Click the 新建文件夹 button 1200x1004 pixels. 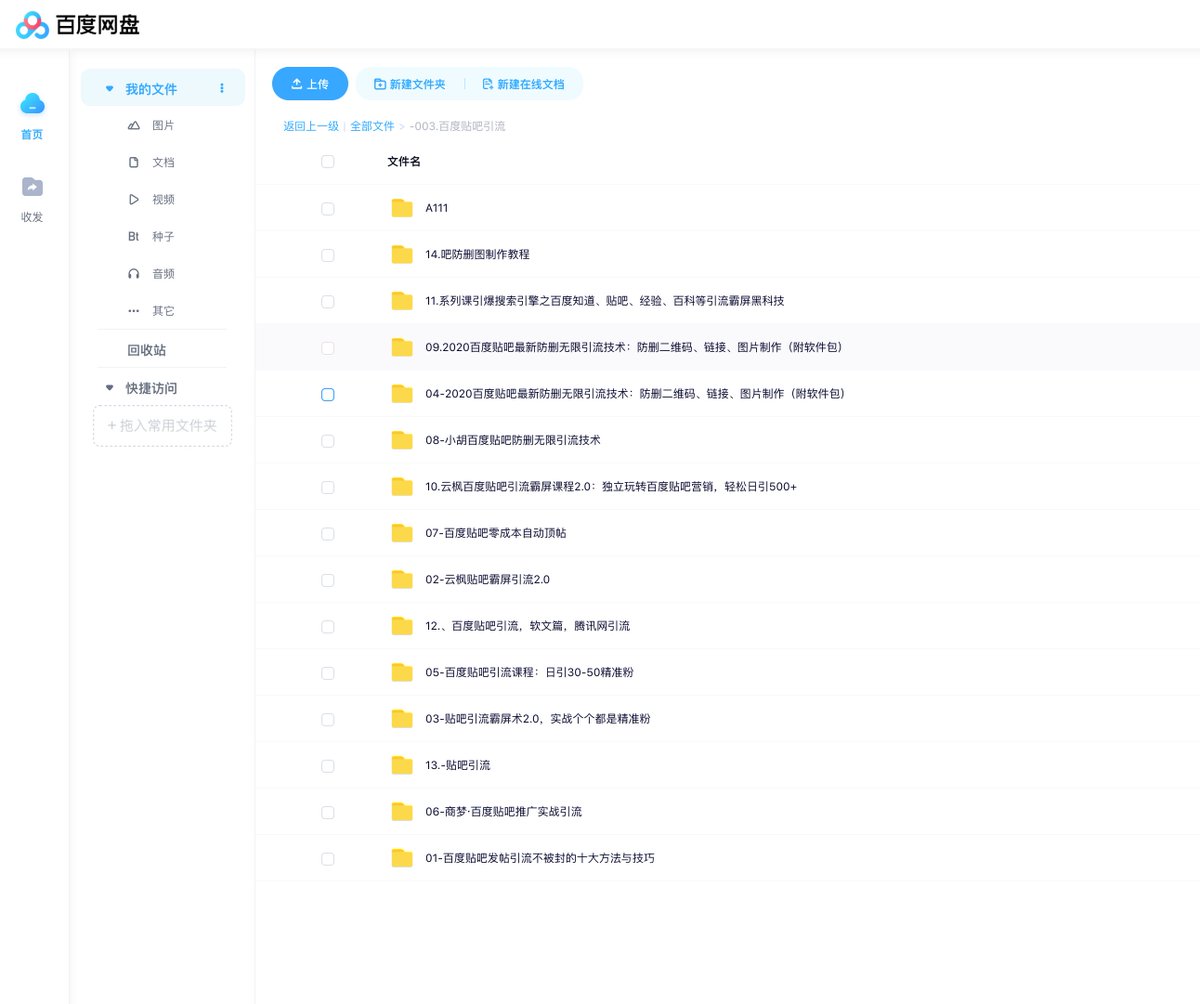click(410, 84)
